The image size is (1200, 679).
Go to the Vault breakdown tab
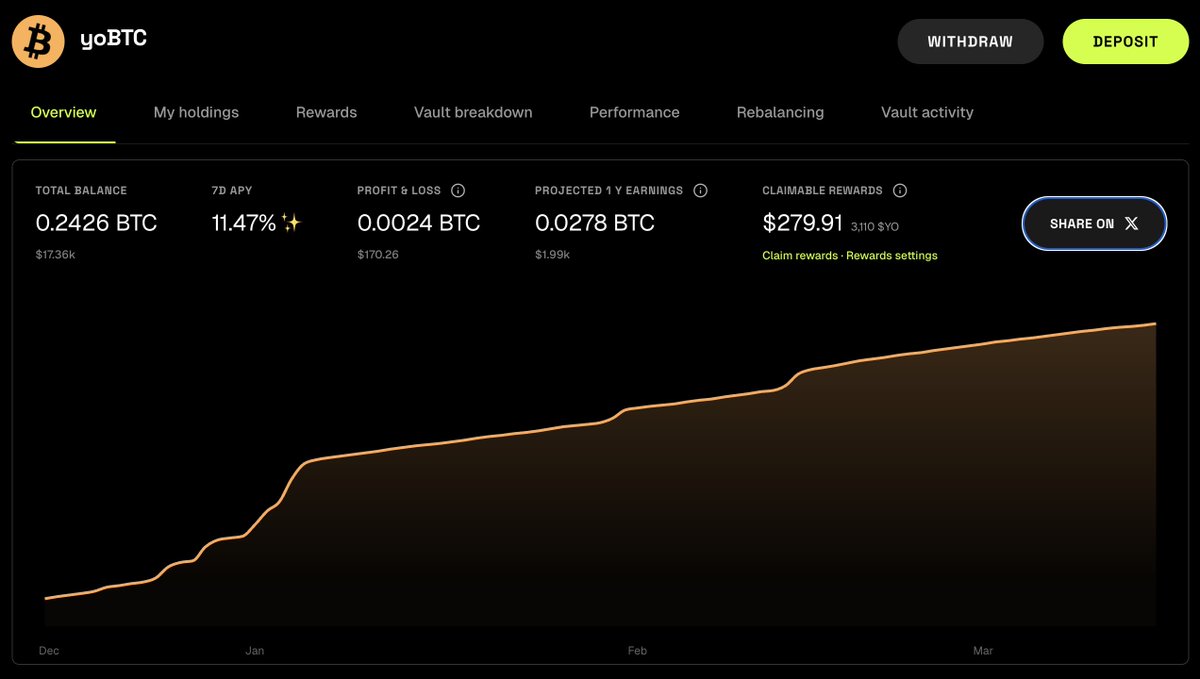point(473,112)
